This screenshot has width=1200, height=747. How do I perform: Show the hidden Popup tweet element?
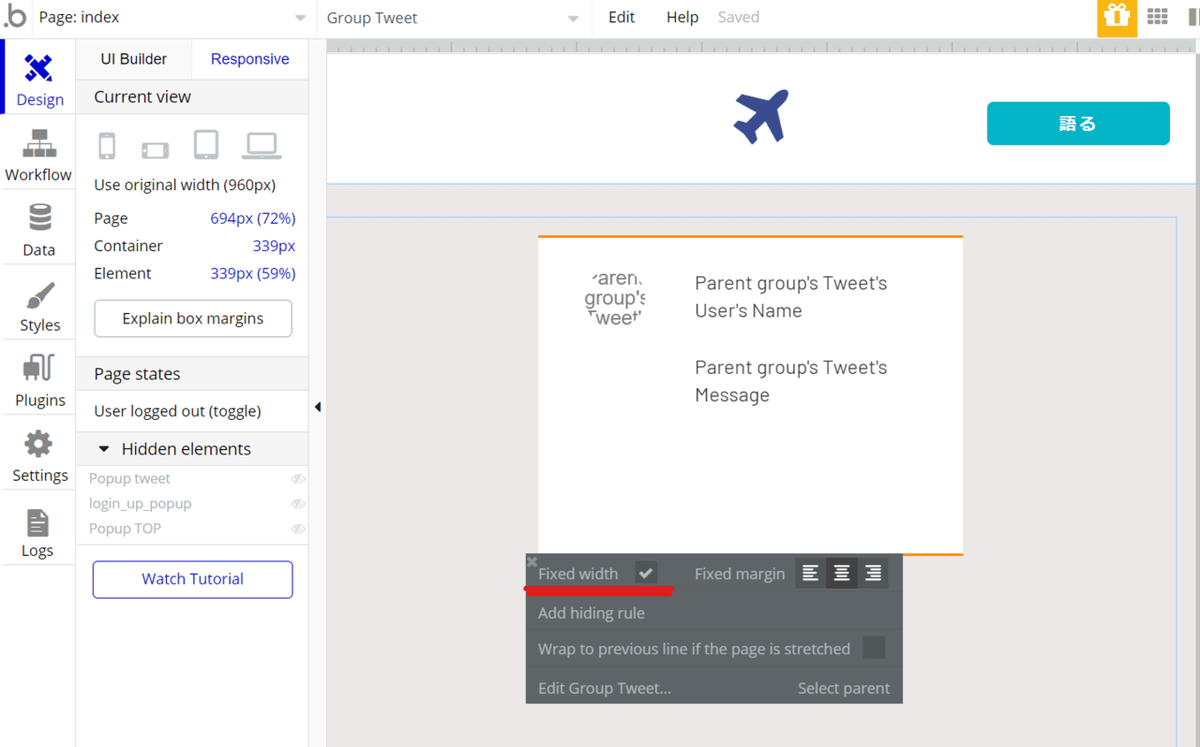297,479
